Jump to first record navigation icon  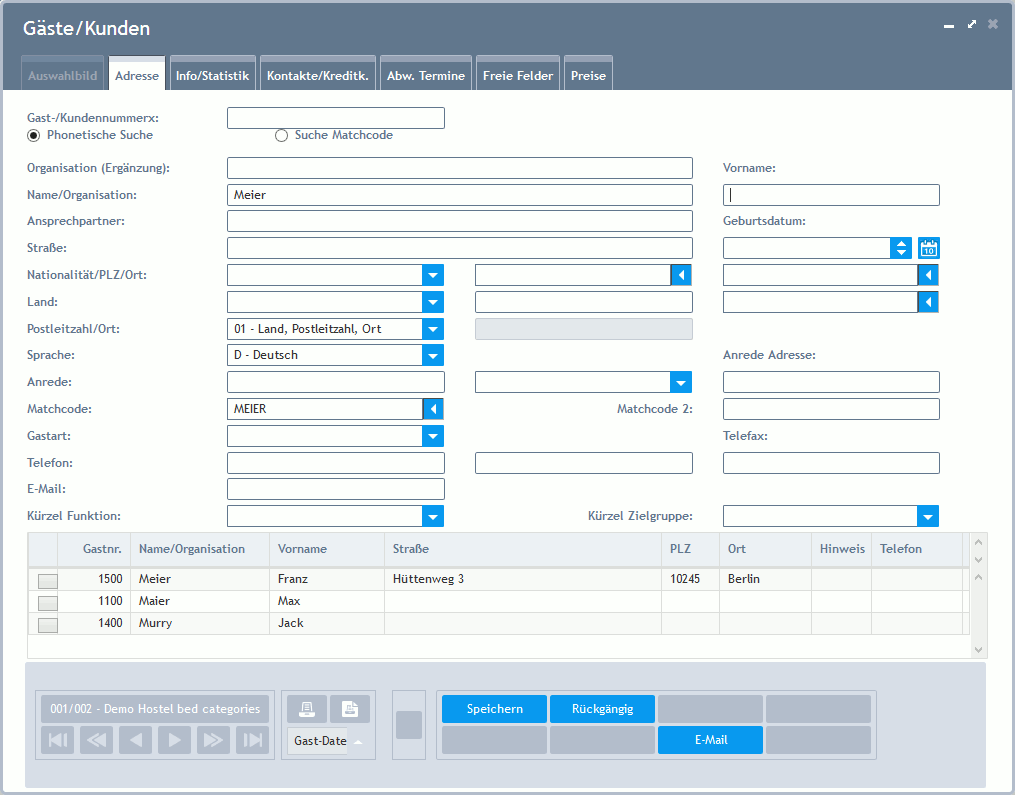(58, 740)
